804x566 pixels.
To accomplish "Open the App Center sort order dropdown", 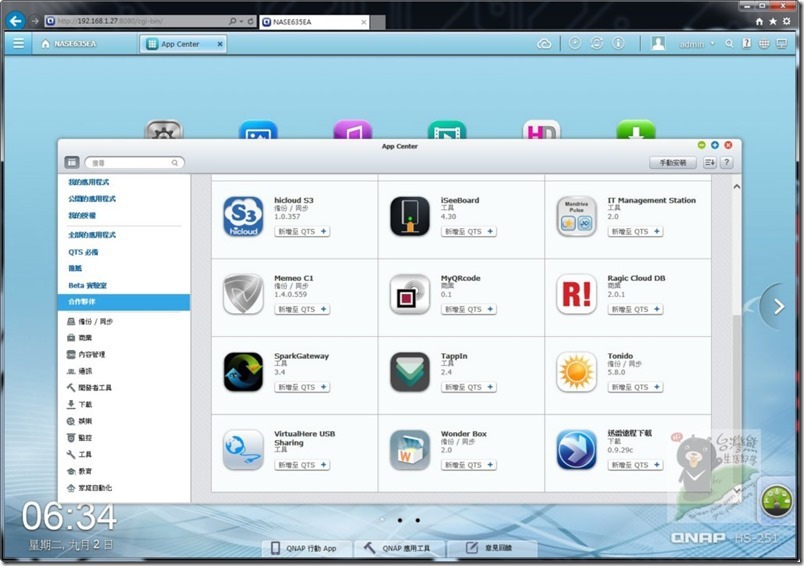I will click(x=709, y=163).
